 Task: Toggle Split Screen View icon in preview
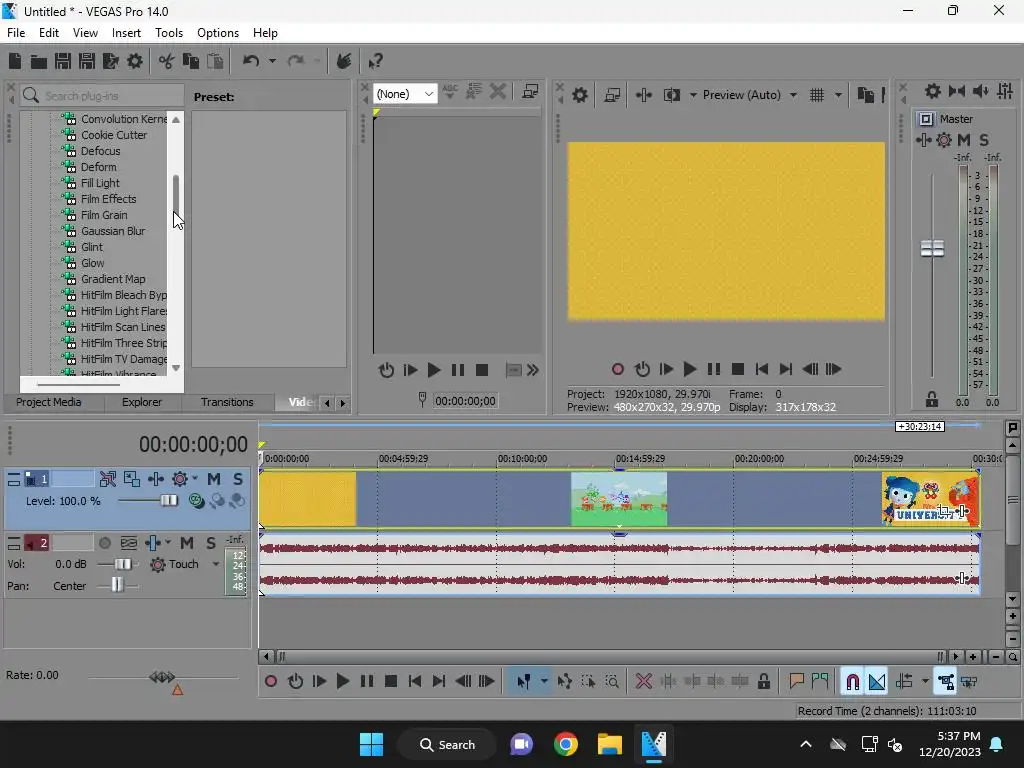click(672, 95)
